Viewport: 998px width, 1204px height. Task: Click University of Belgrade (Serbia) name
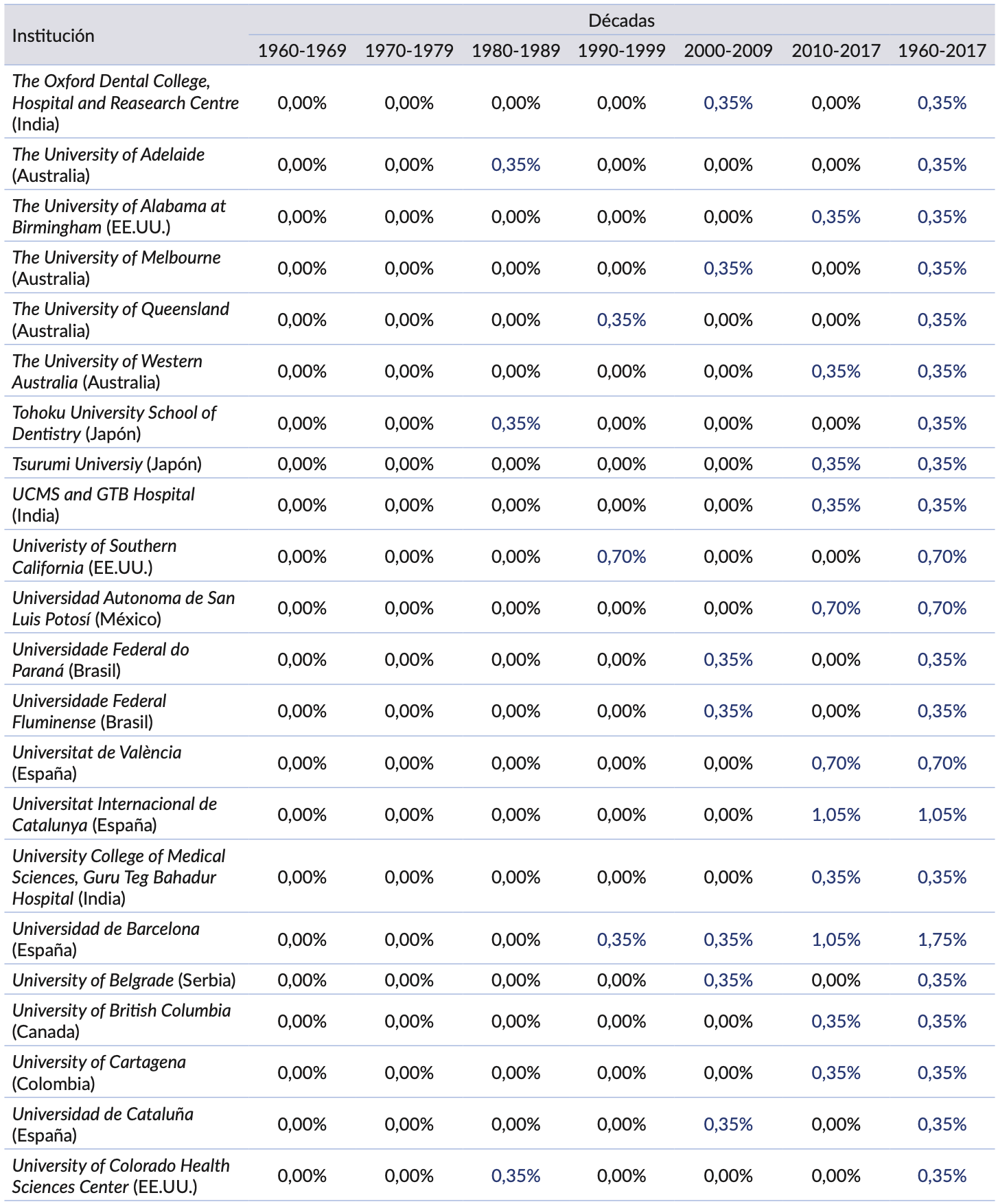point(124,980)
